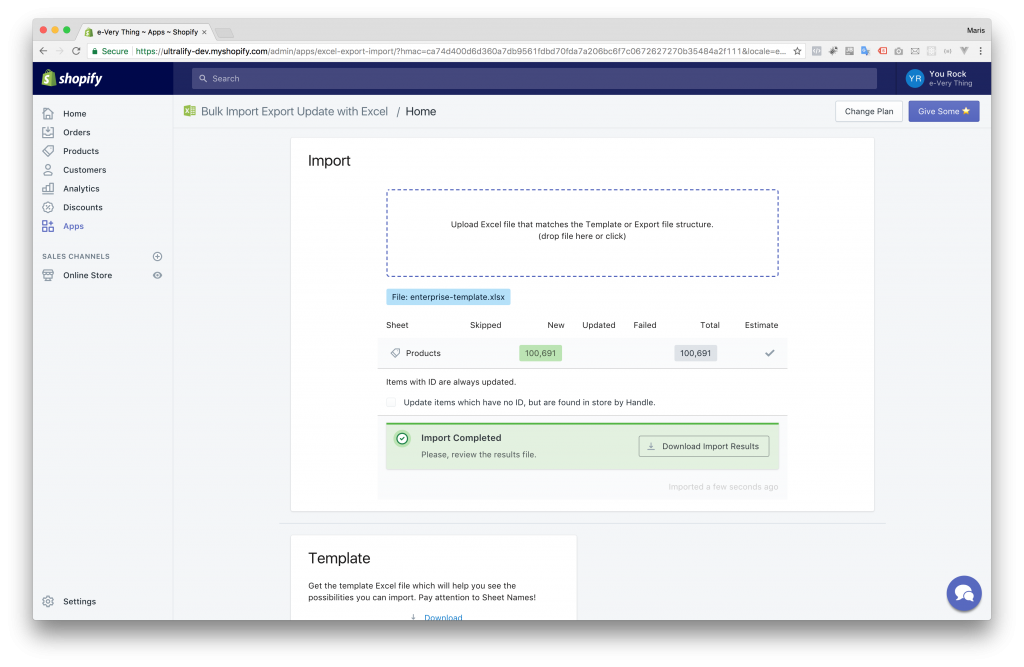The image size is (1024, 667).
Task: Click the Products tag icon in sheet row
Action: click(x=395, y=353)
